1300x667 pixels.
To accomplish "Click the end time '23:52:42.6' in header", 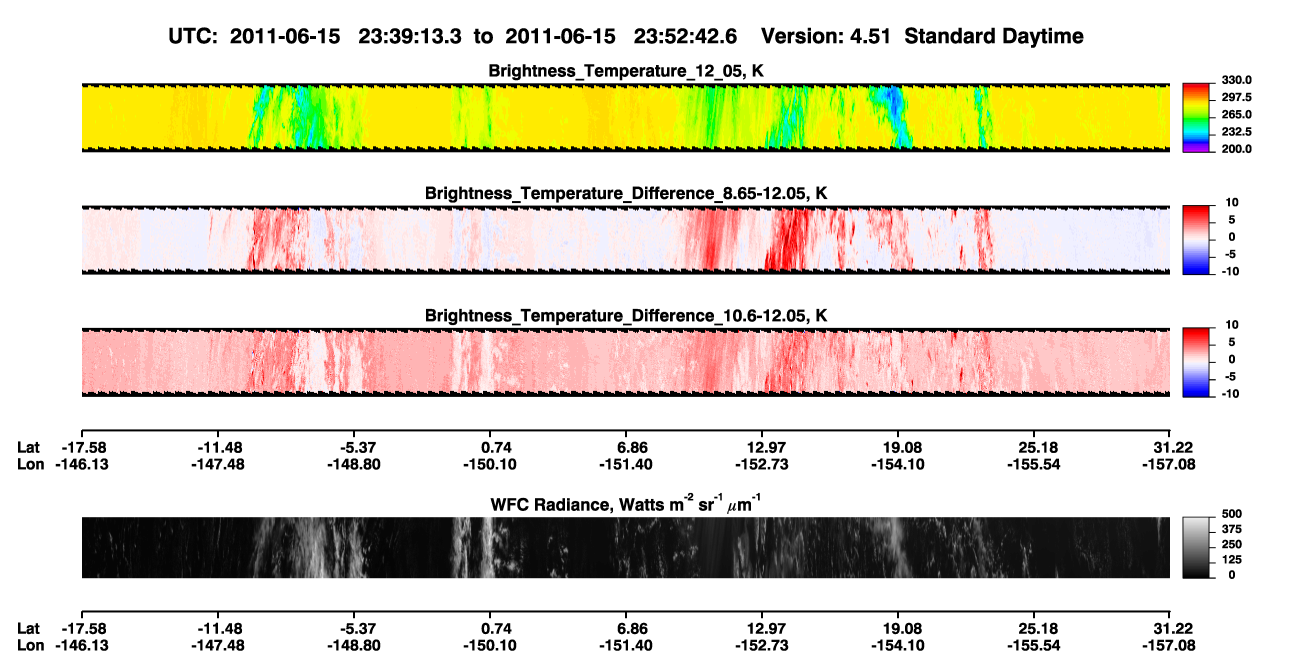I will click(x=686, y=36).
